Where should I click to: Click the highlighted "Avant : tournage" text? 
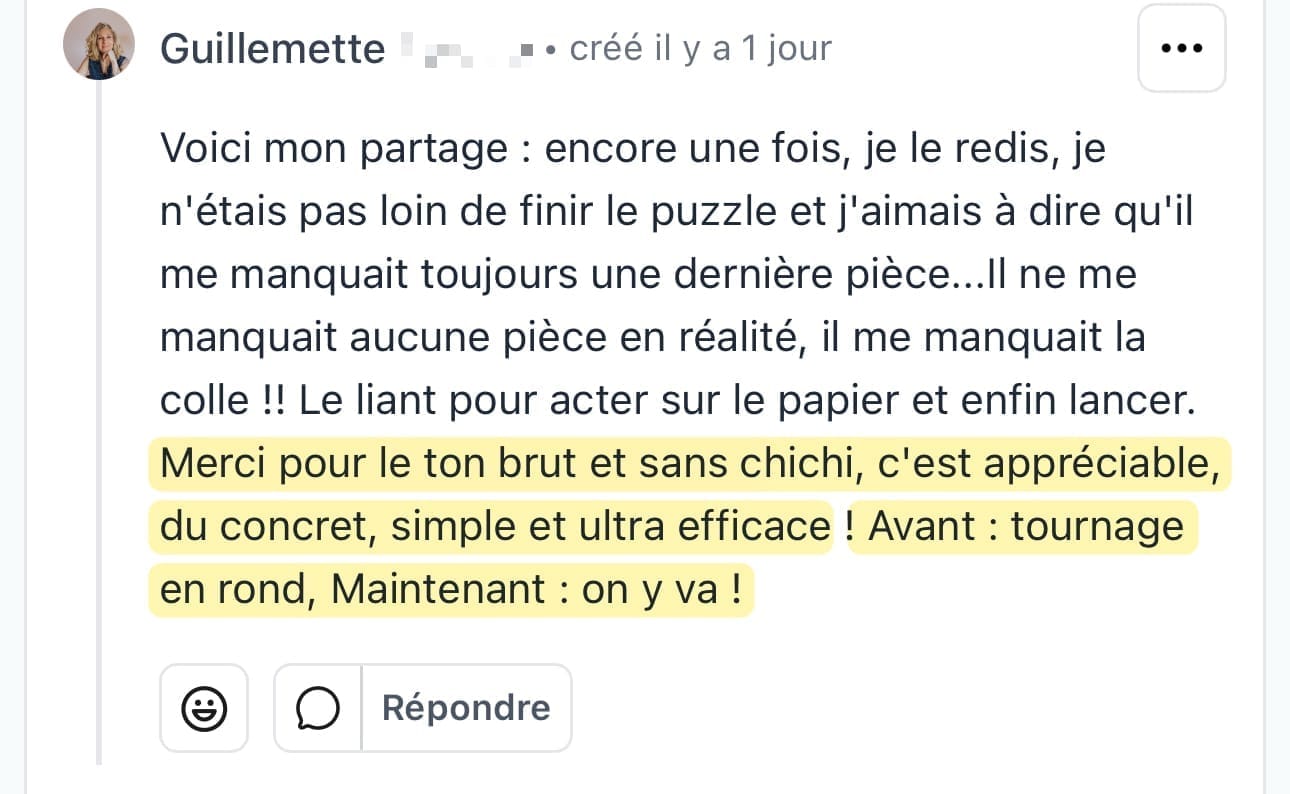tap(1025, 526)
